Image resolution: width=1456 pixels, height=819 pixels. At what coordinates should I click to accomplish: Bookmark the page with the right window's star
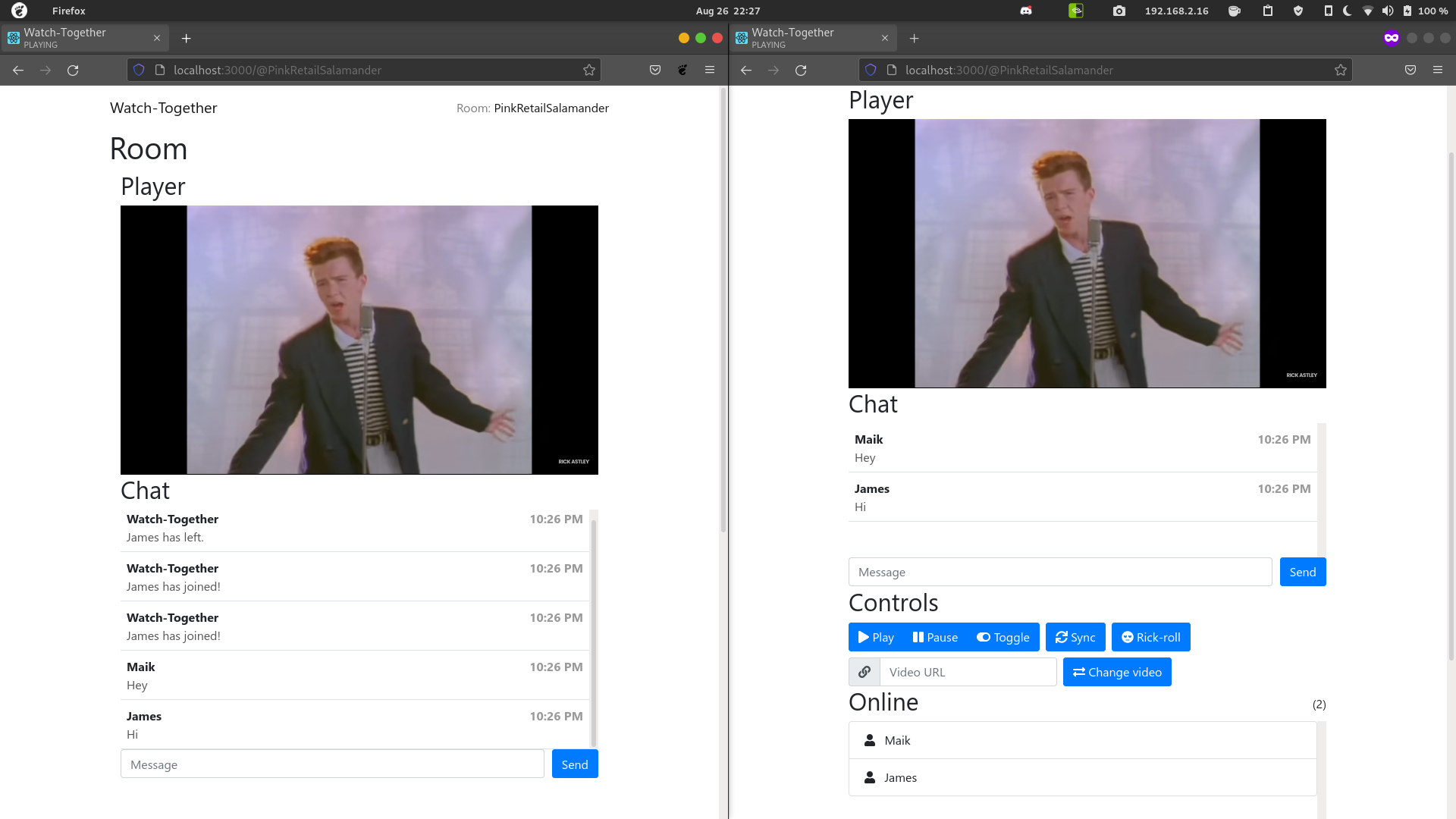coord(1341,71)
